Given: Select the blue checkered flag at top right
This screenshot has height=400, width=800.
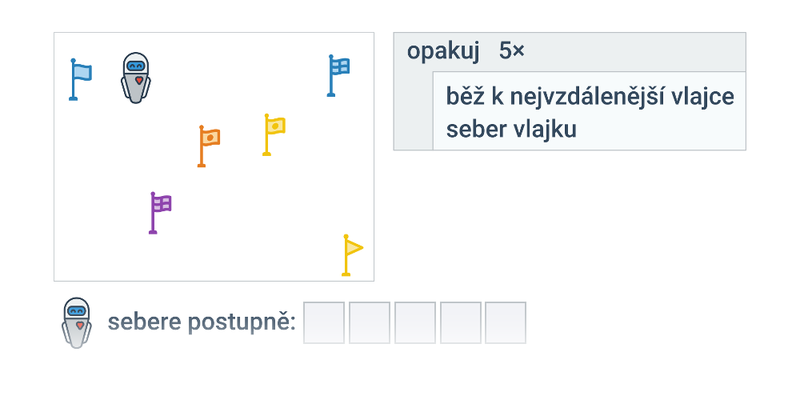Looking at the screenshot, I should (338, 76).
